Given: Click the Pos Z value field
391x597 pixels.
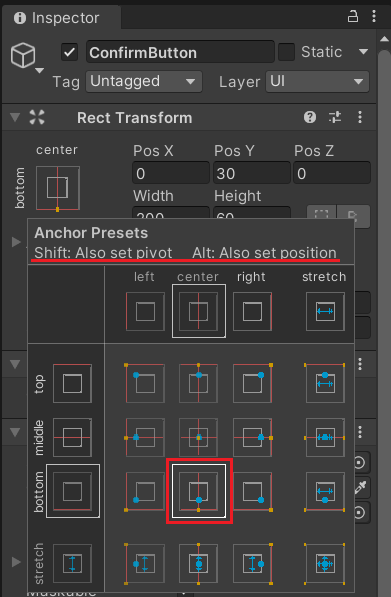Looking at the screenshot, I should (332, 173).
